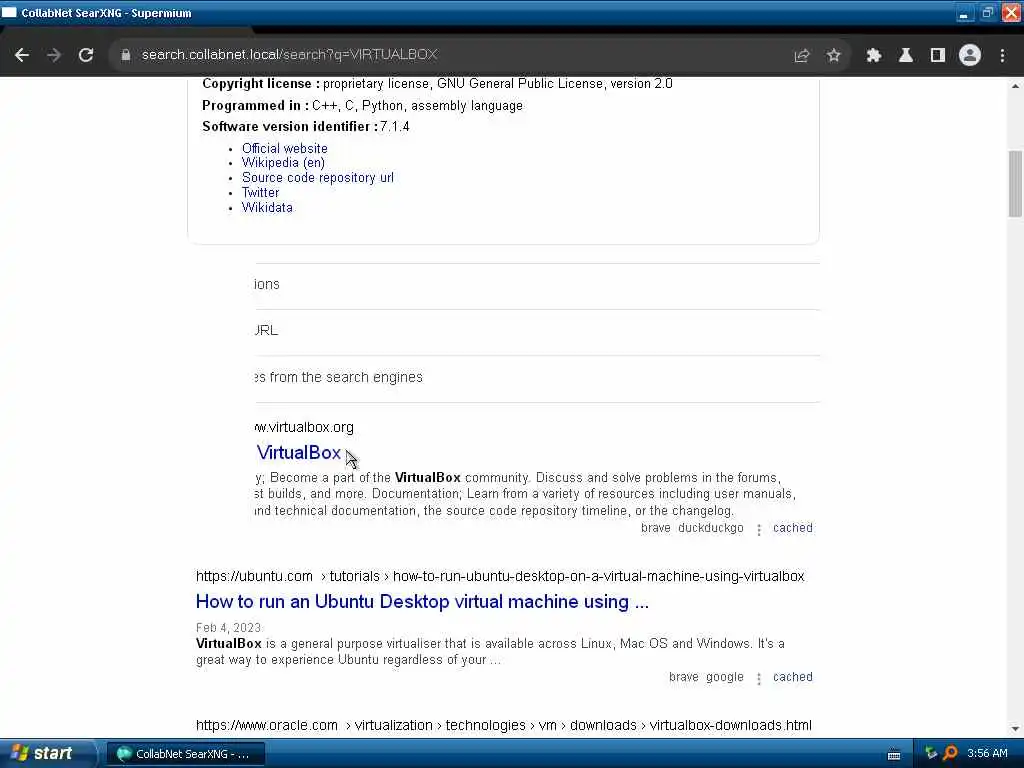
Task: Click the scrollbar down arrow
Action: click(1015, 729)
